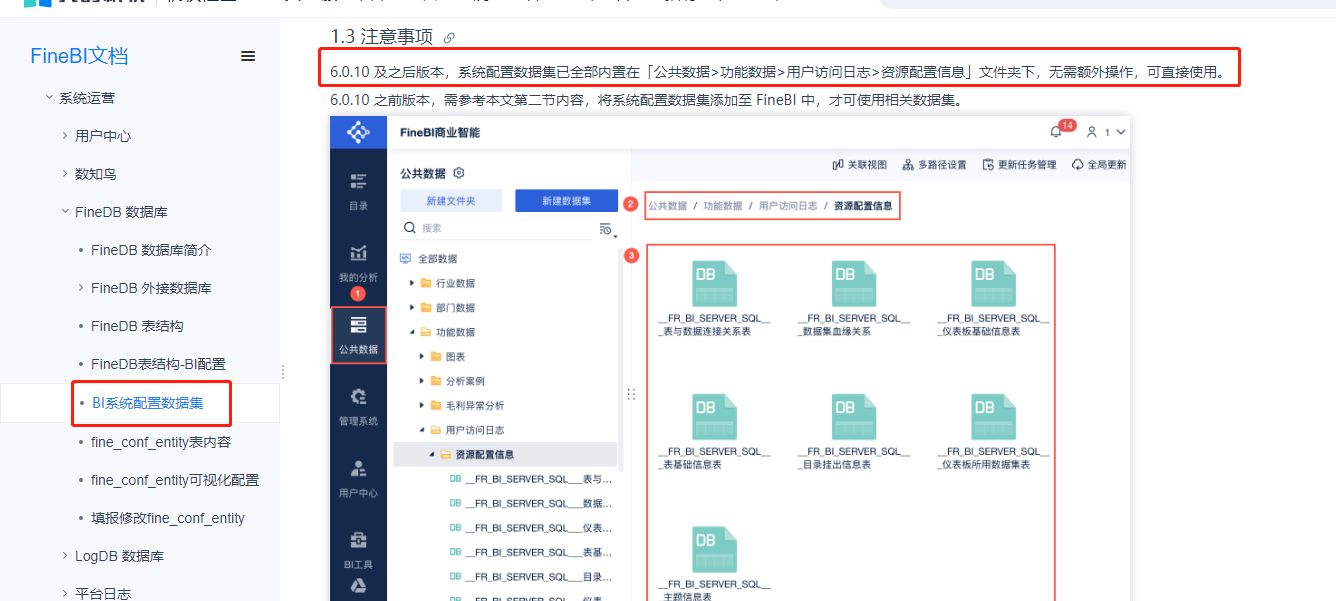Viewport: 1336px width, 601px height.
Task: Click the 搜索 field in the 公共数据 panel
Action: point(497,229)
